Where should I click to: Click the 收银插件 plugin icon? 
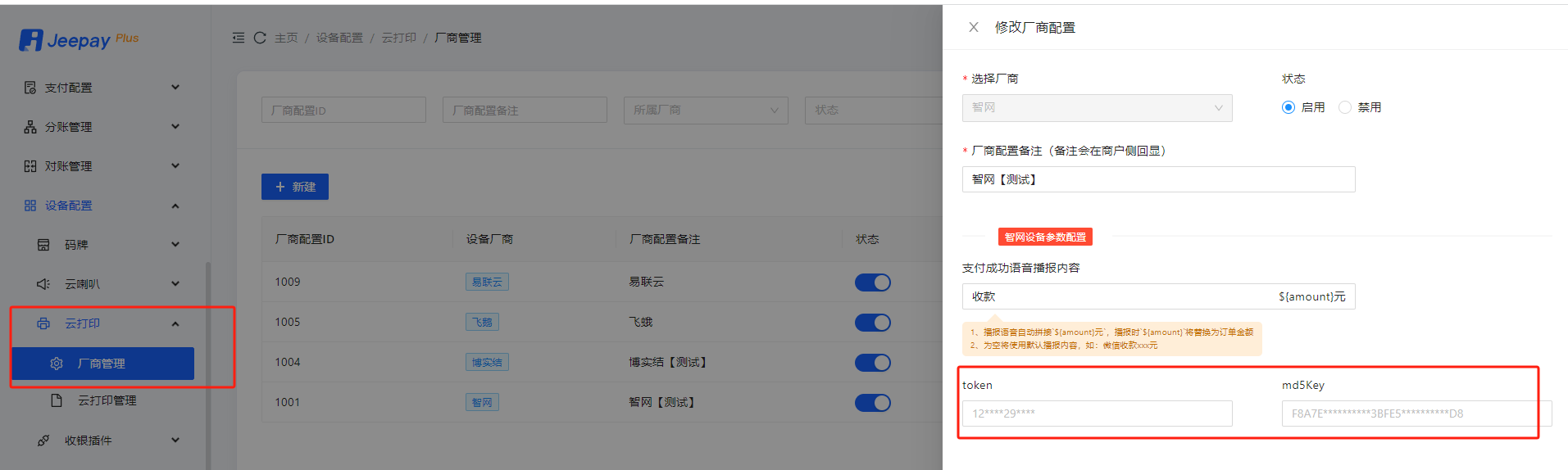click(x=43, y=441)
